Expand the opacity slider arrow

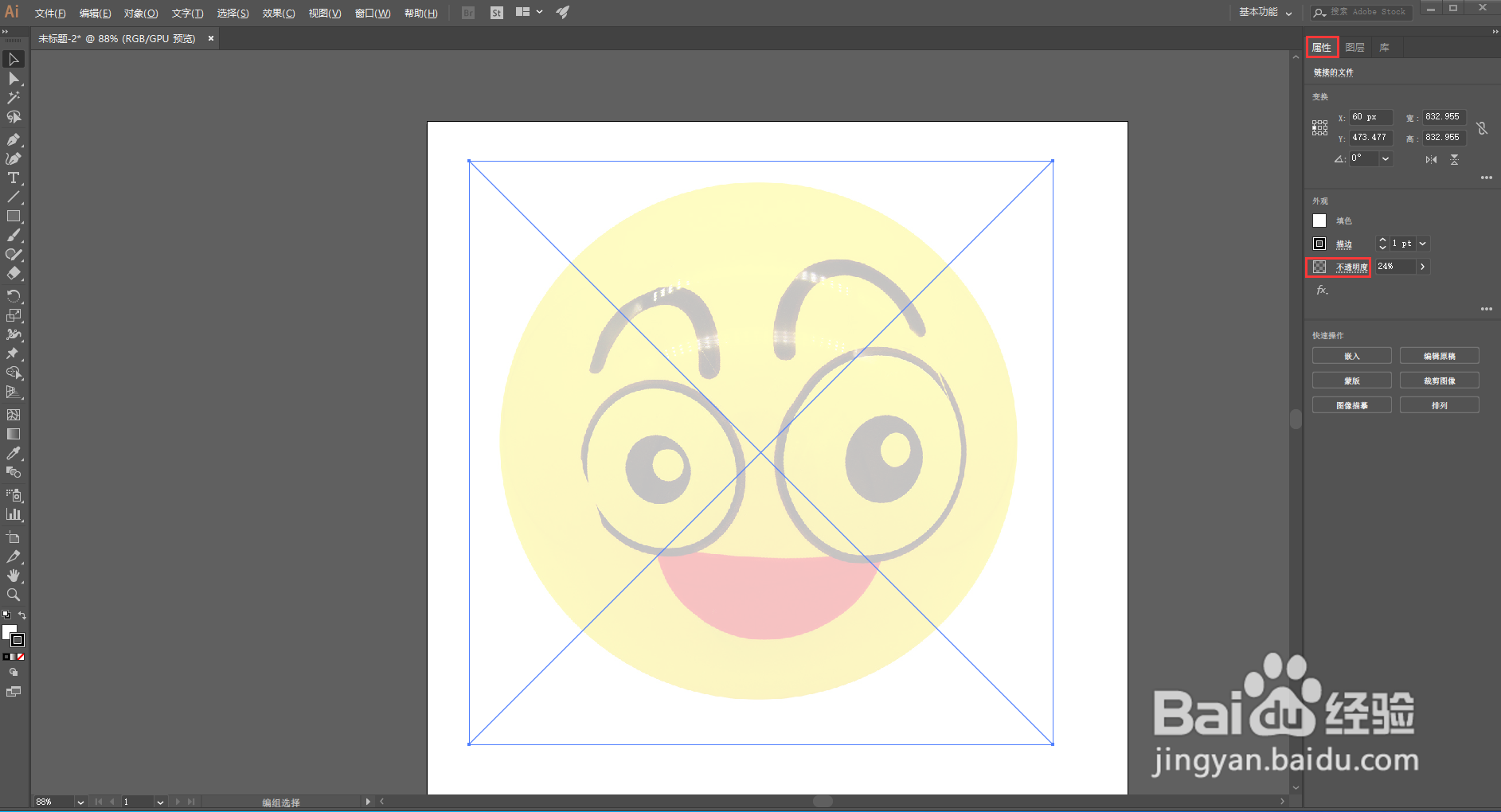(x=1423, y=267)
